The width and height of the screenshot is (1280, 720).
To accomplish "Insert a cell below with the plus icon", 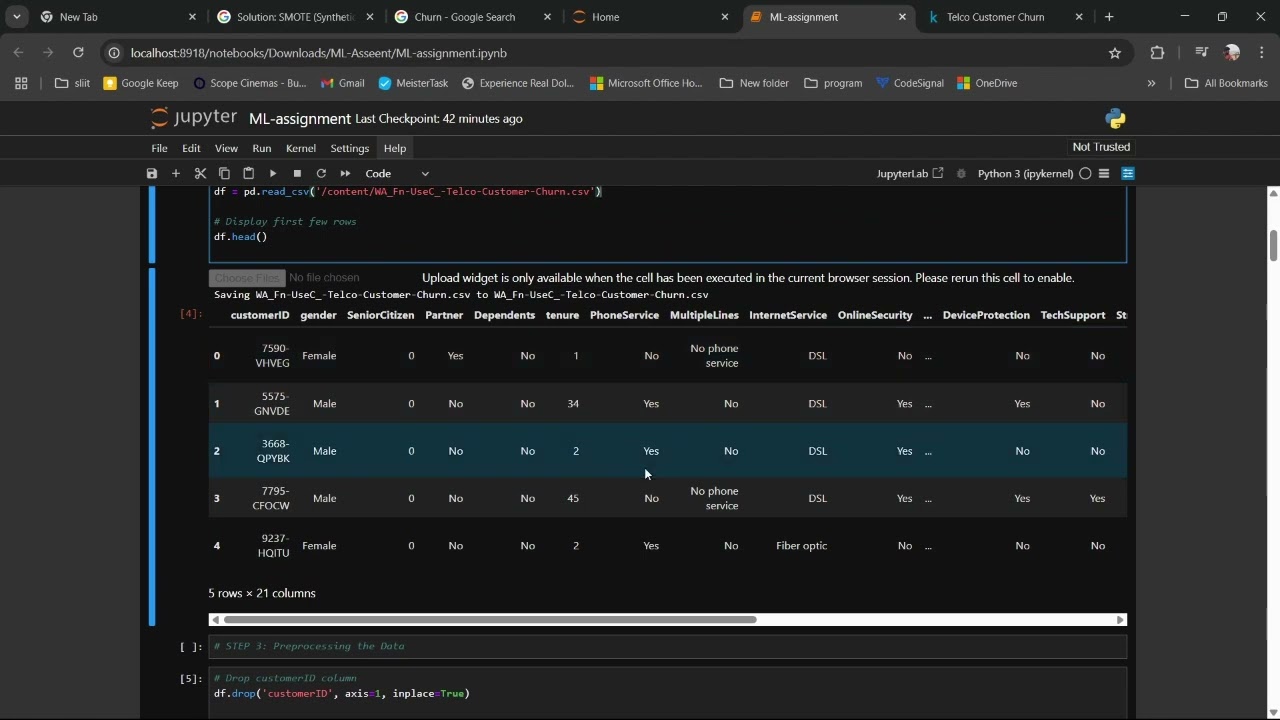I will (x=176, y=174).
